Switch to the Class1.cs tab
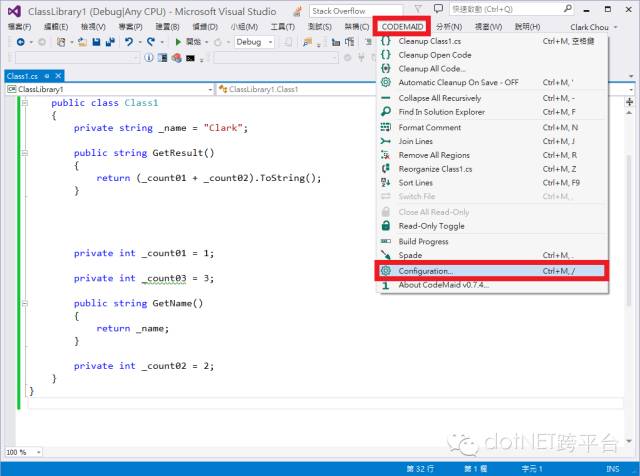 [22, 76]
